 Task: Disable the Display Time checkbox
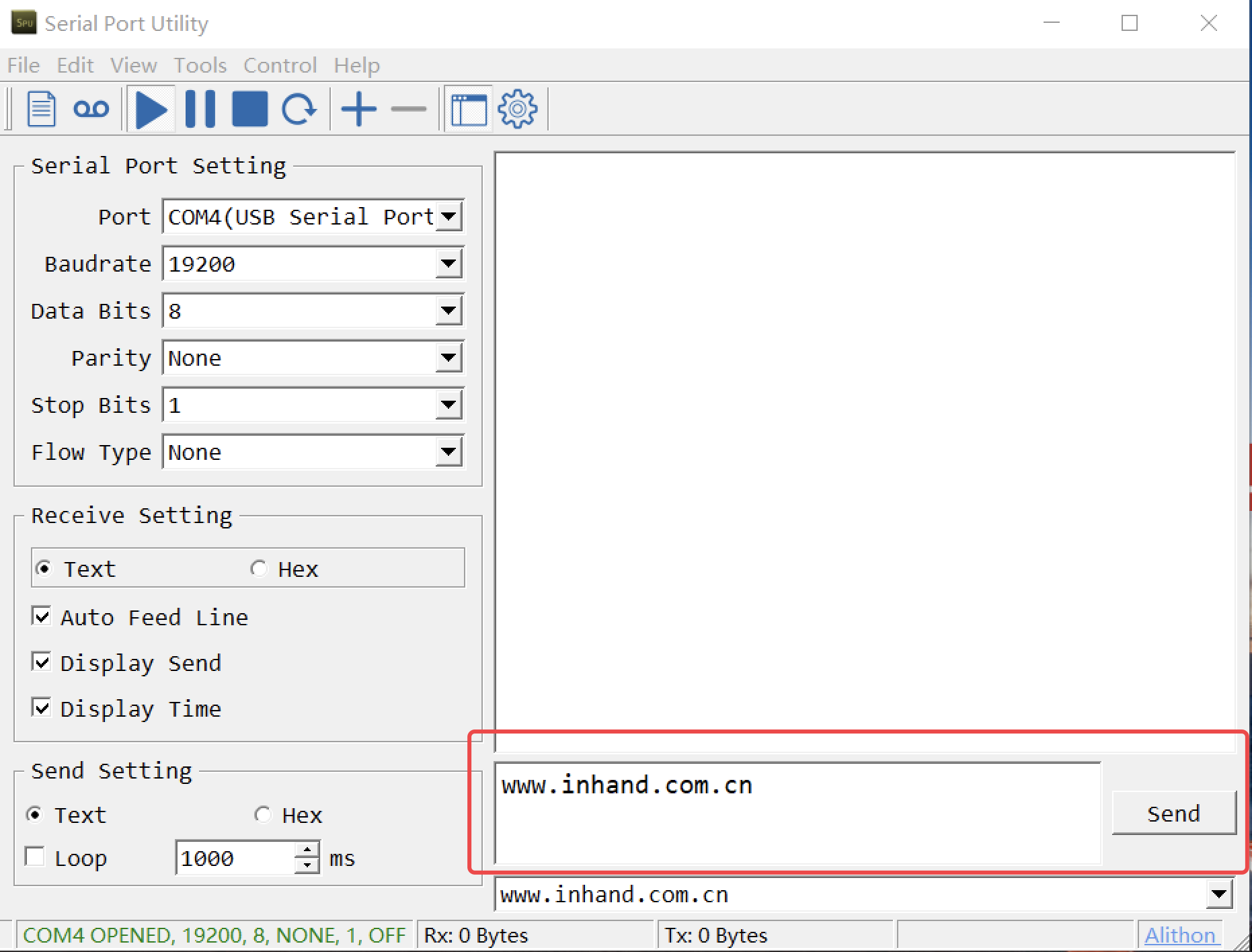pos(42,708)
